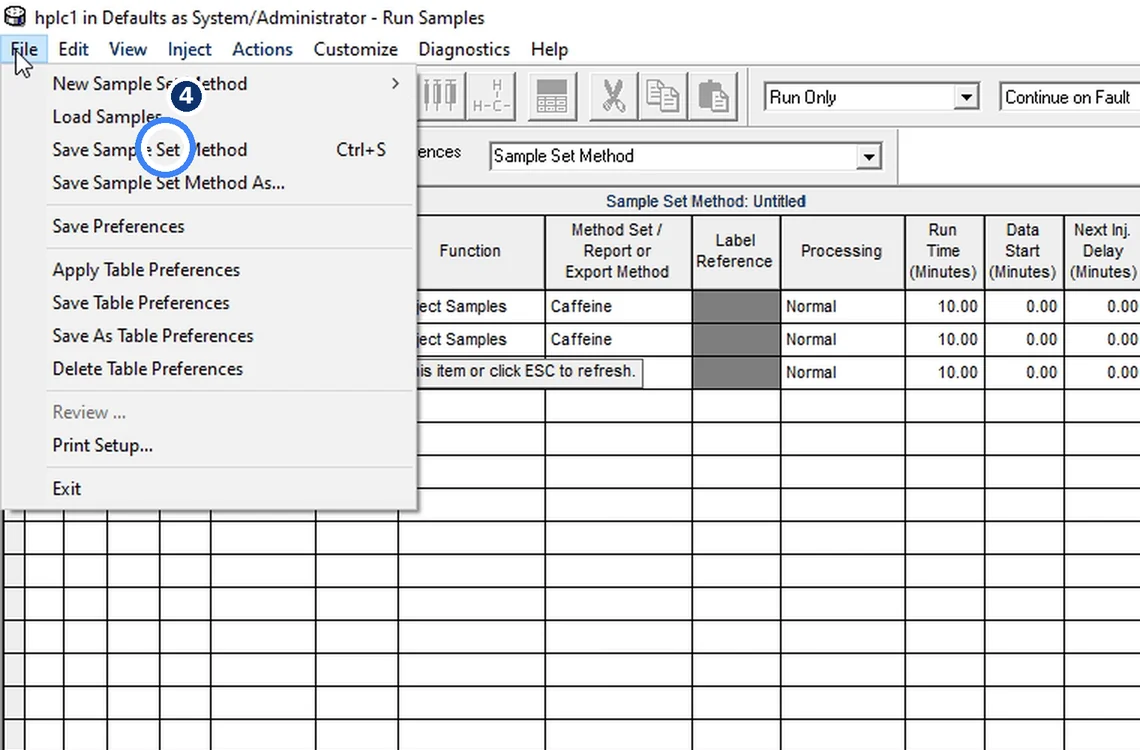Click the H-C chemical structure toolbar icon

[491, 96]
